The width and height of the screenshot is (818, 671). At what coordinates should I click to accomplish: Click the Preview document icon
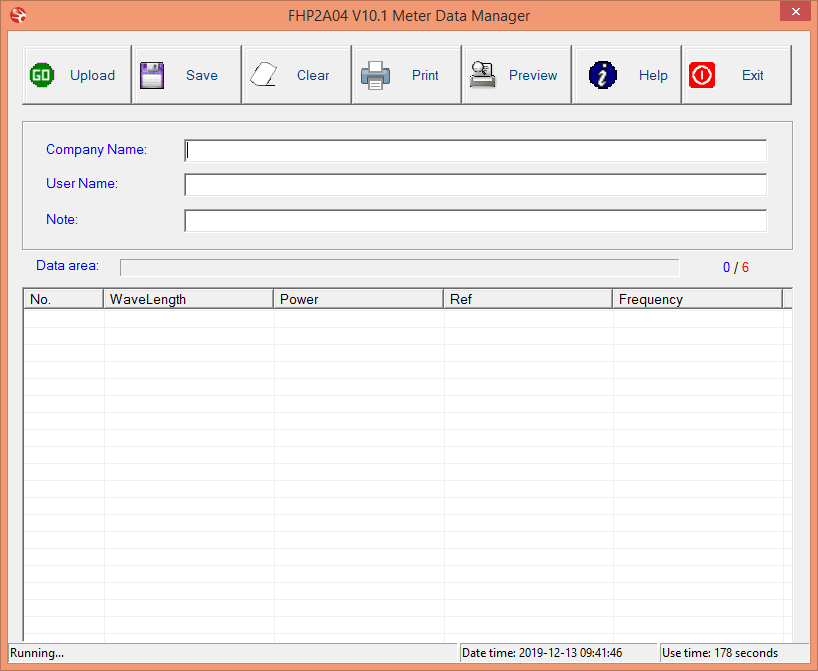483,75
